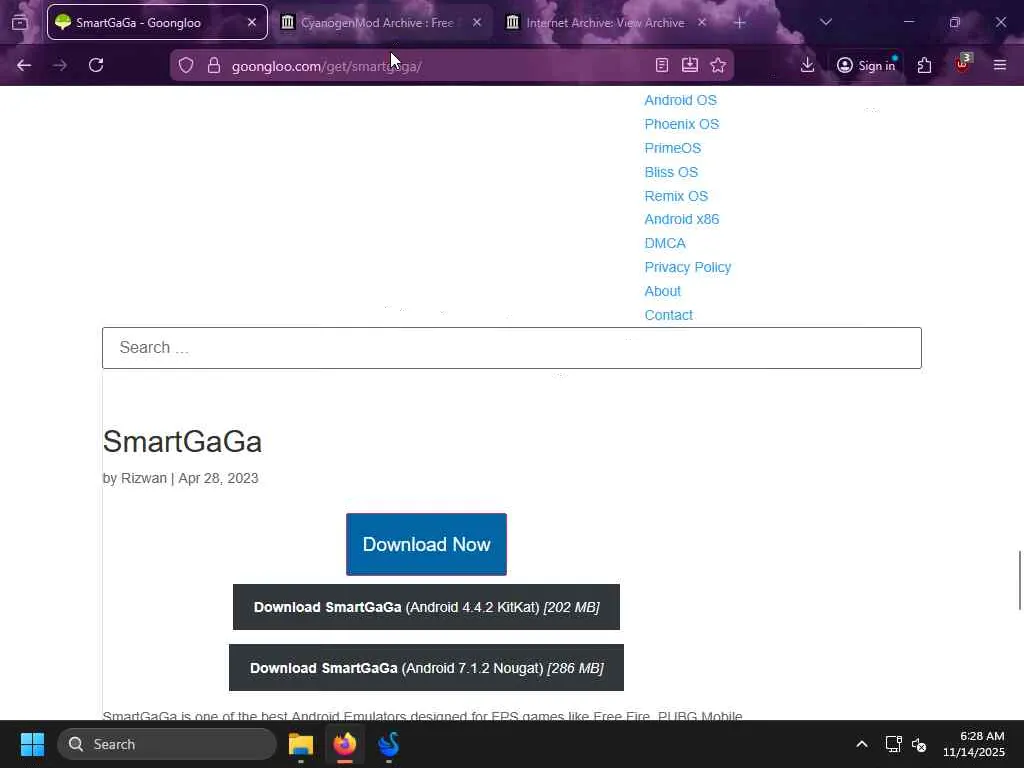Switch to the CyanogenMod Archive tab
This screenshot has width=1024, height=768.
click(x=377, y=22)
